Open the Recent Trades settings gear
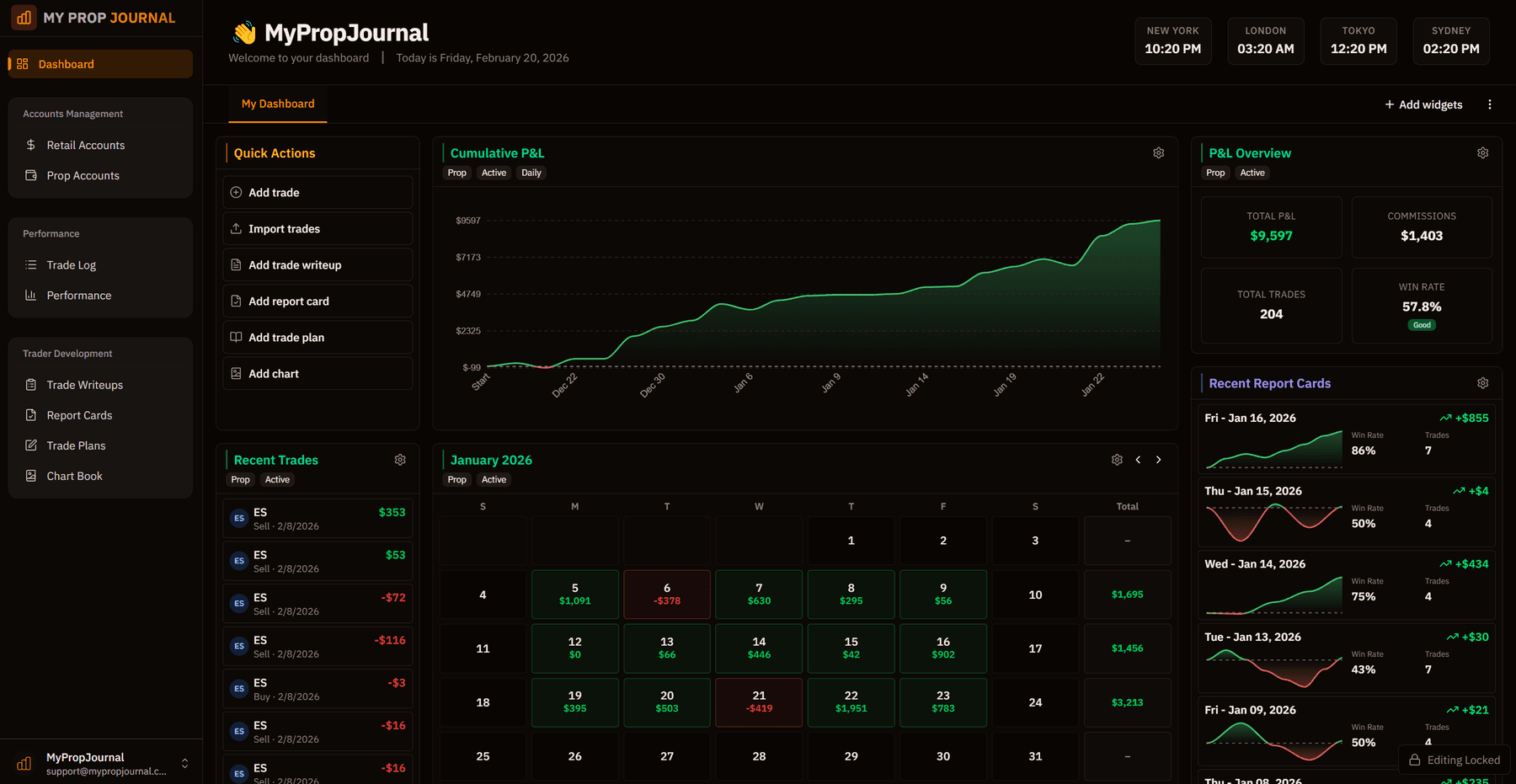1516x784 pixels. [x=400, y=460]
